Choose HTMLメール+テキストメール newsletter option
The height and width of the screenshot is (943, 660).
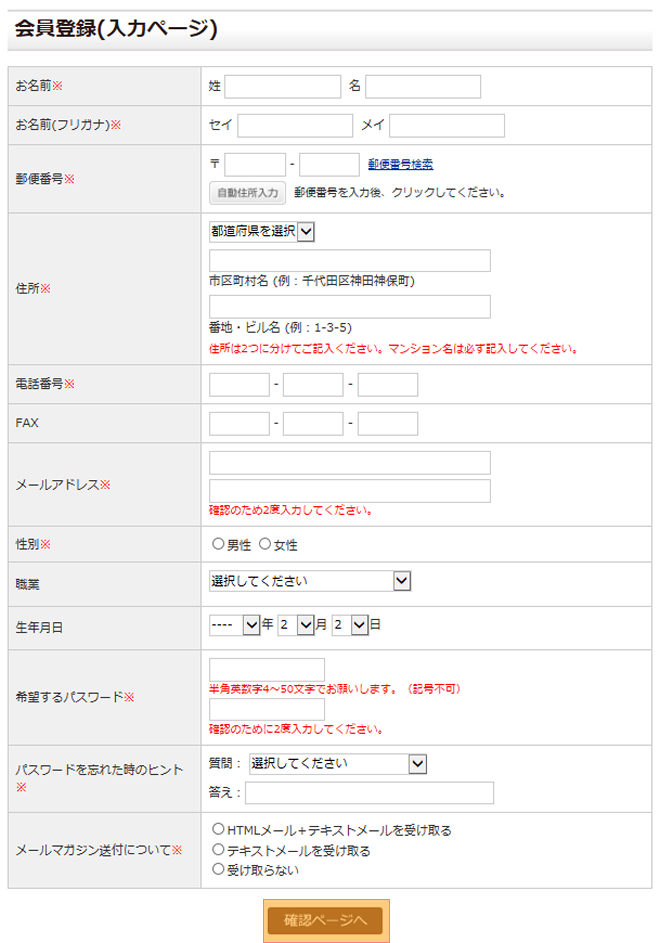218,829
